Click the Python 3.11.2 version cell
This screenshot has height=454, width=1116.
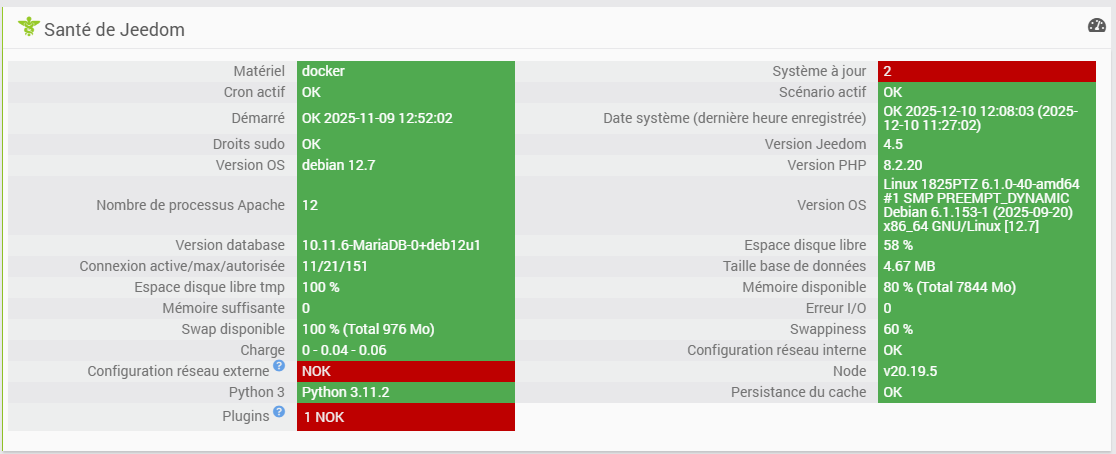click(405, 392)
